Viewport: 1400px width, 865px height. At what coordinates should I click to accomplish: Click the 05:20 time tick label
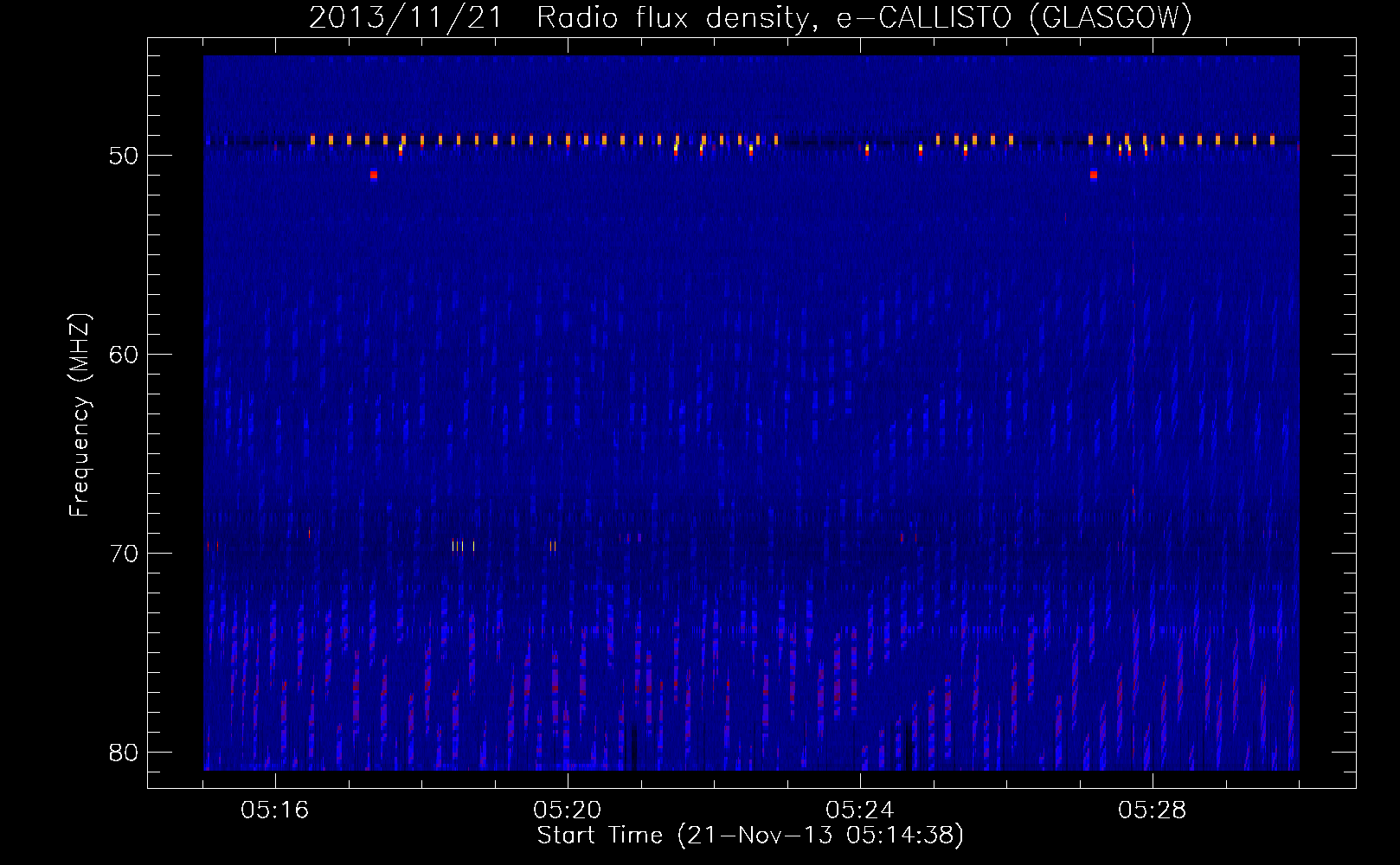tap(568, 811)
